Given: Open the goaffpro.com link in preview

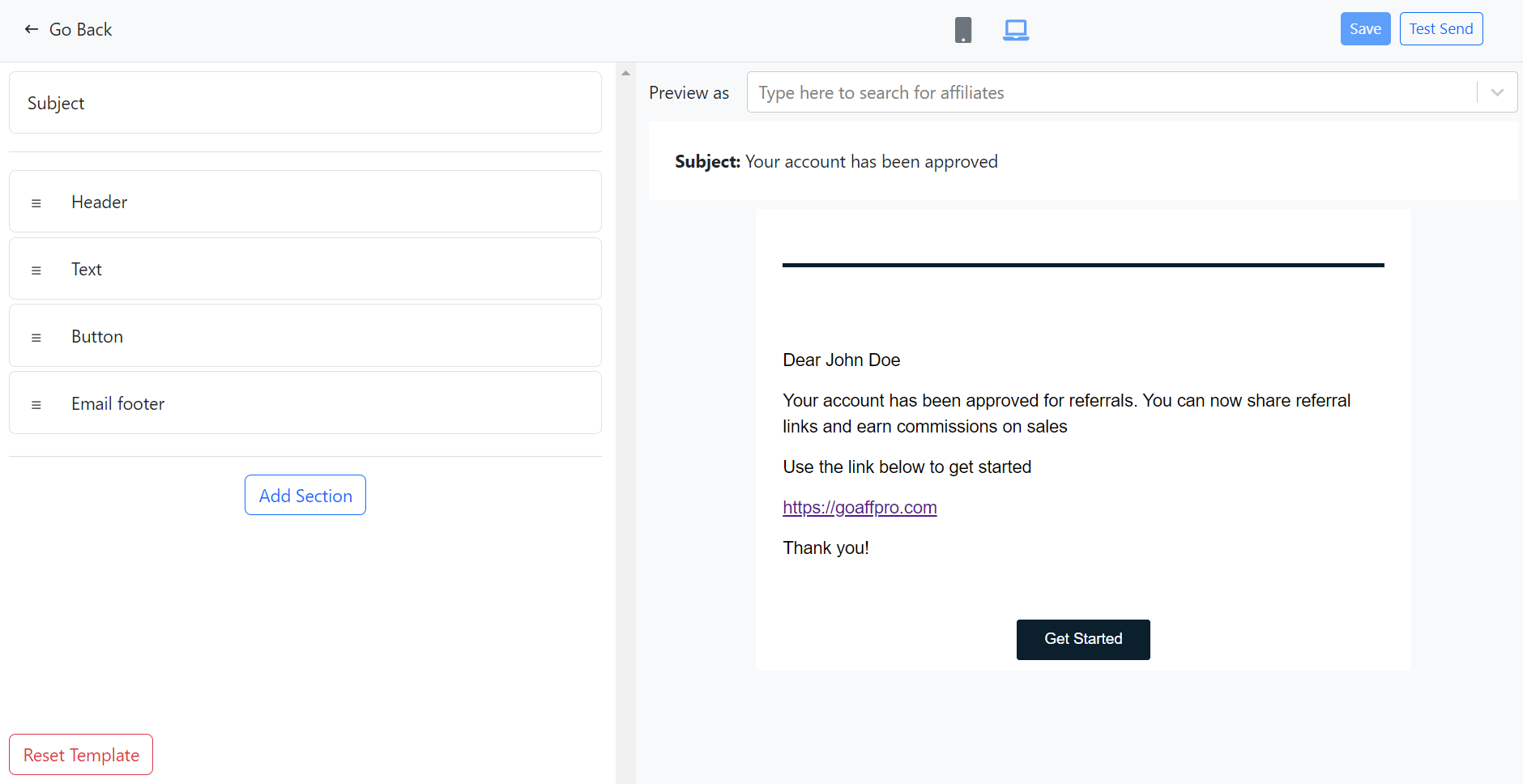Looking at the screenshot, I should pos(860,508).
